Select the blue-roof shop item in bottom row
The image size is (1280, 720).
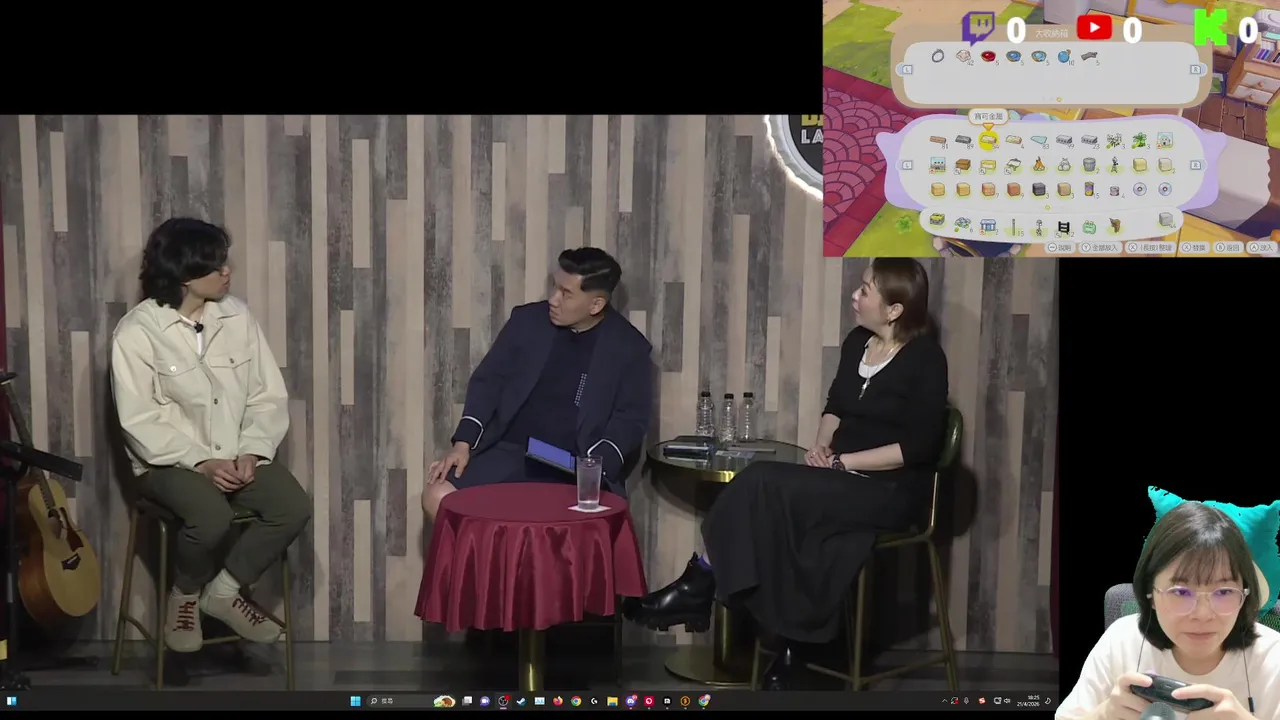(988, 226)
